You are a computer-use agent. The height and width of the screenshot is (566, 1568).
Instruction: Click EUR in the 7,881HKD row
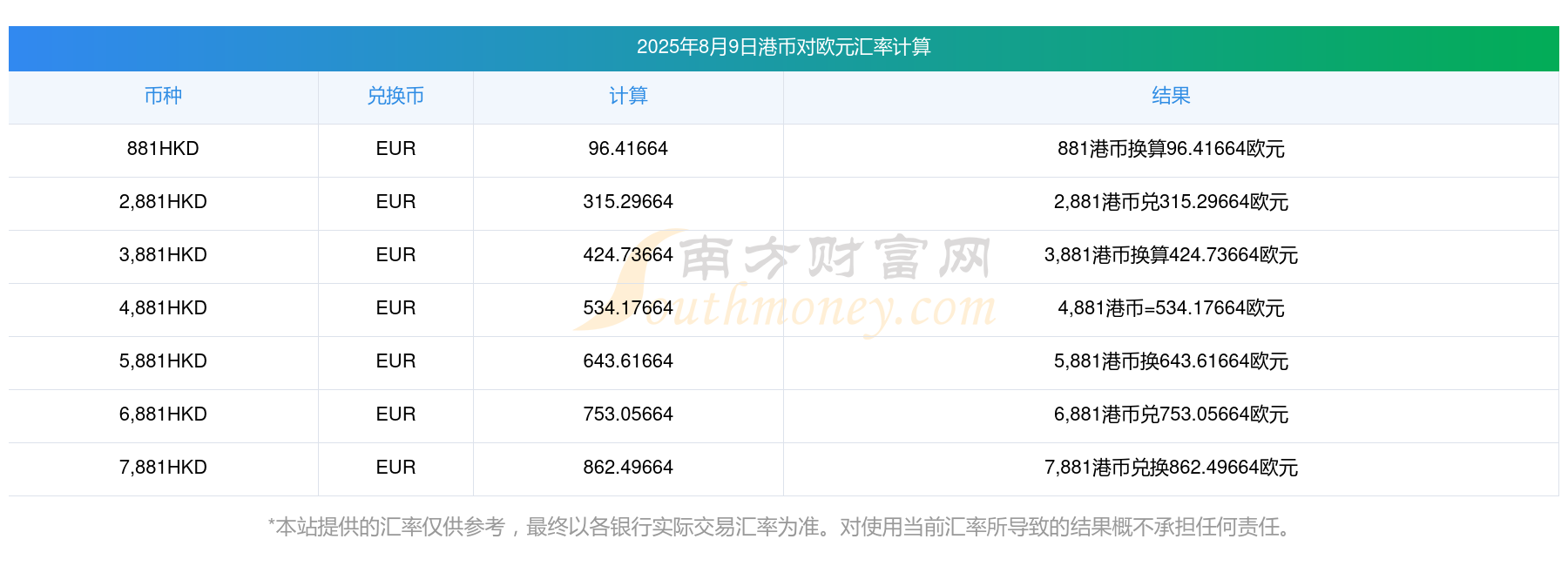tap(395, 468)
